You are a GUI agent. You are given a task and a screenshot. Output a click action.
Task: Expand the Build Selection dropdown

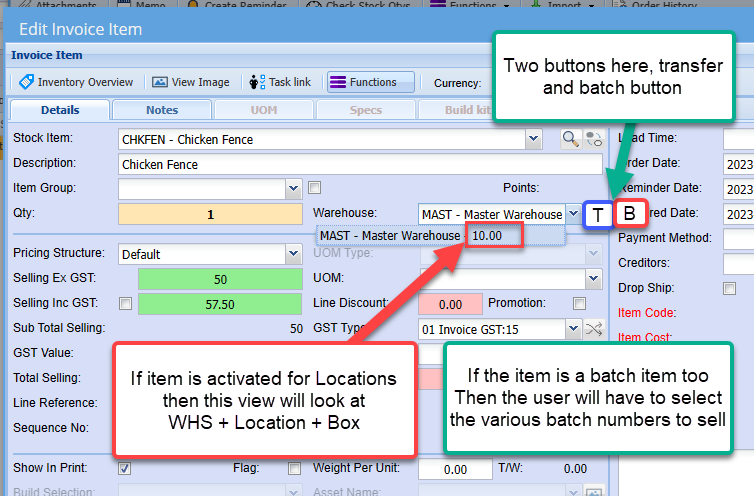tap(293, 491)
